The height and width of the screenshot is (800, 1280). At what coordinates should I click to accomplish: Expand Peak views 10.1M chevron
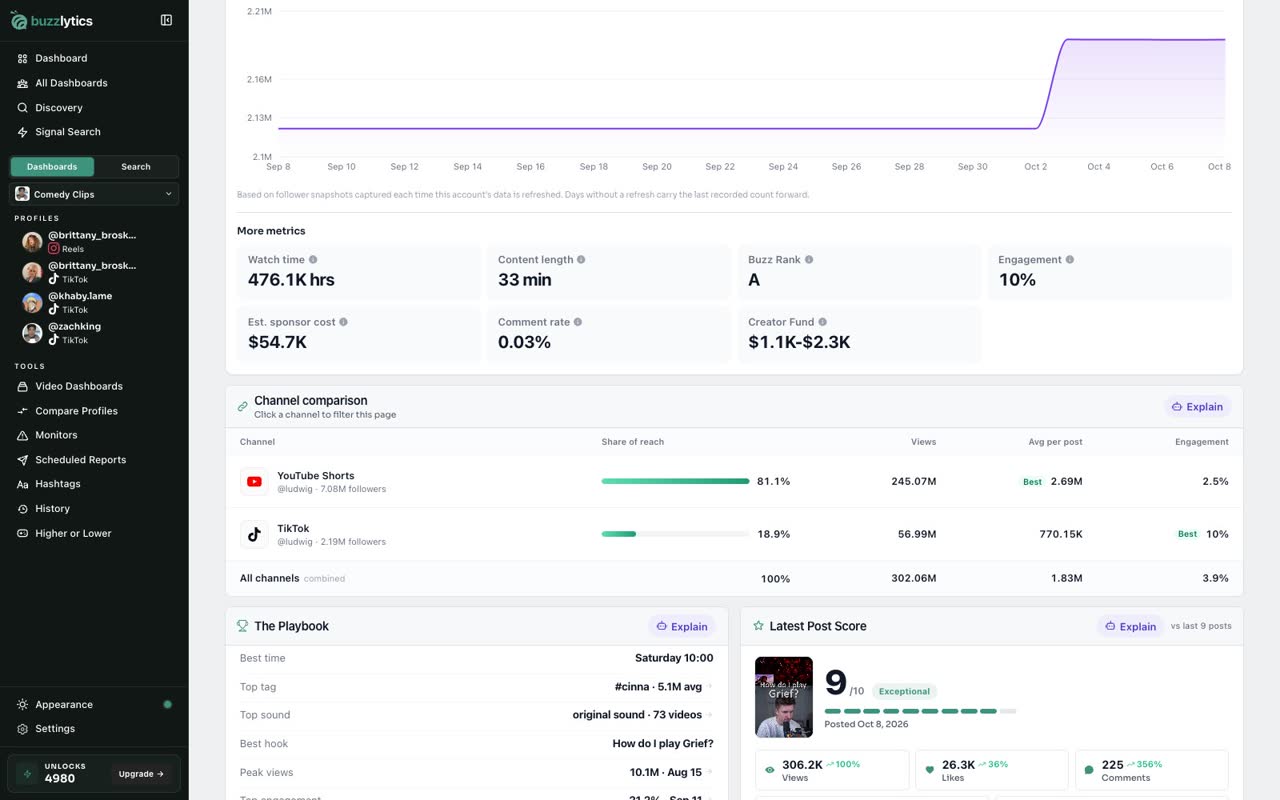(x=710, y=772)
